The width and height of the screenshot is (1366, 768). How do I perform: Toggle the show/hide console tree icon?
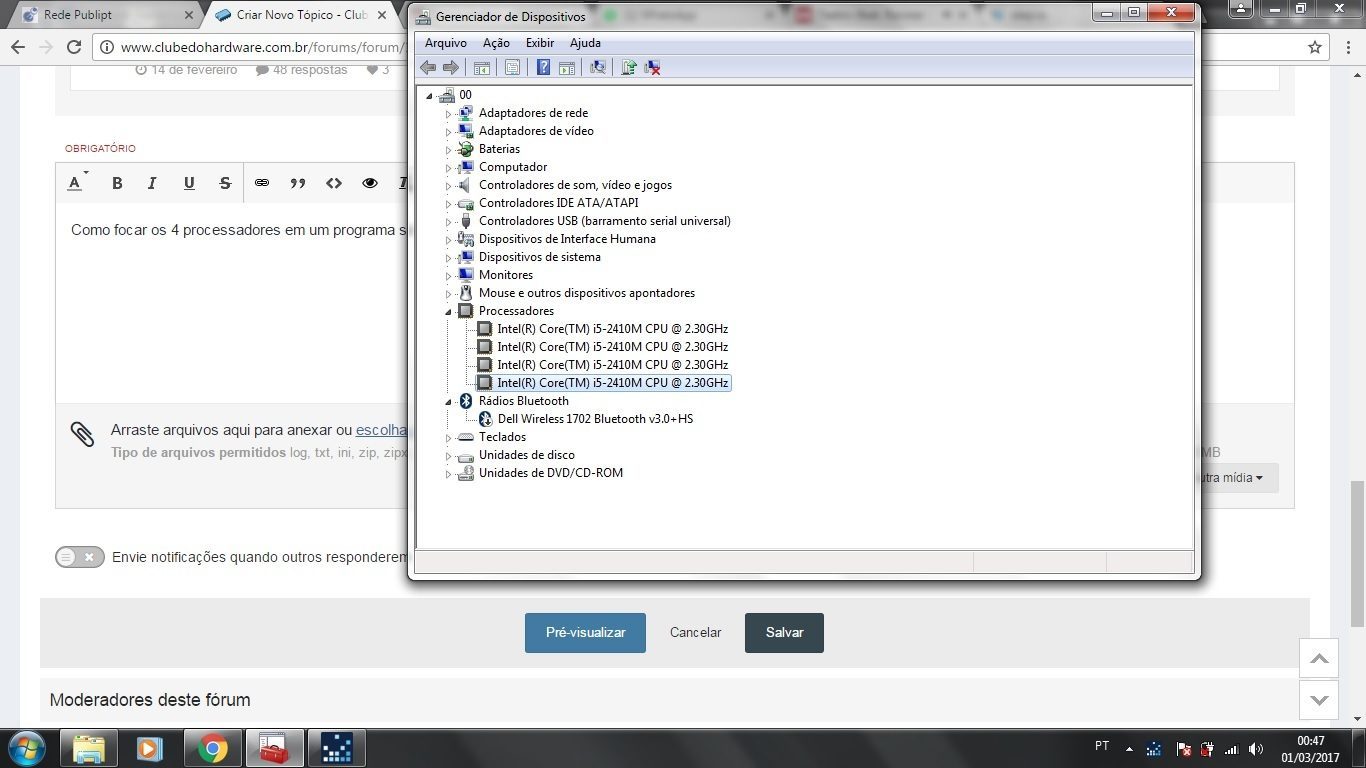tap(482, 67)
